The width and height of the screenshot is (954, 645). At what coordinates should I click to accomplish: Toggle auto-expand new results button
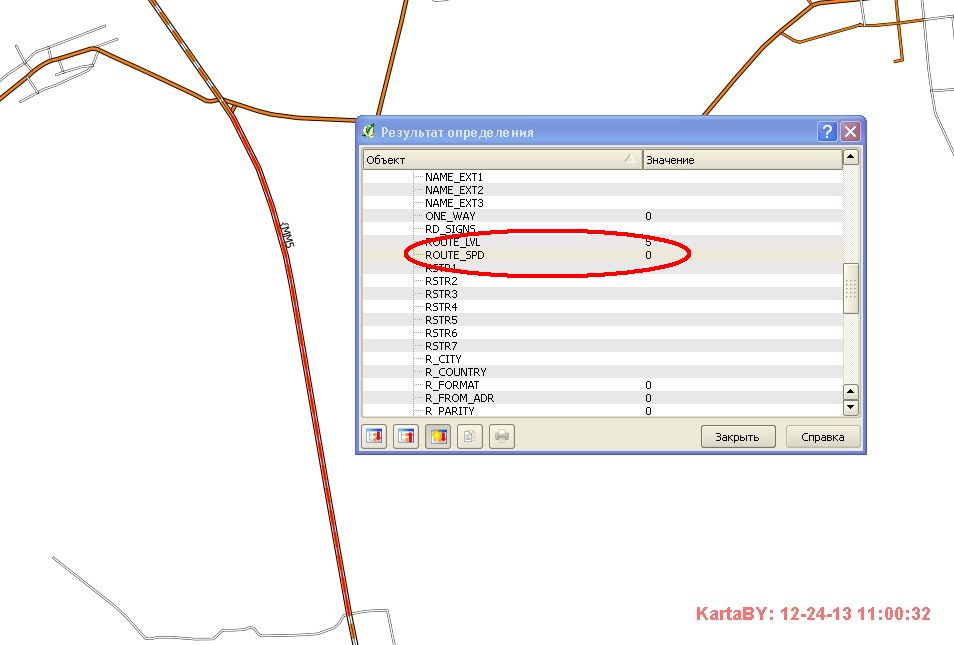438,437
